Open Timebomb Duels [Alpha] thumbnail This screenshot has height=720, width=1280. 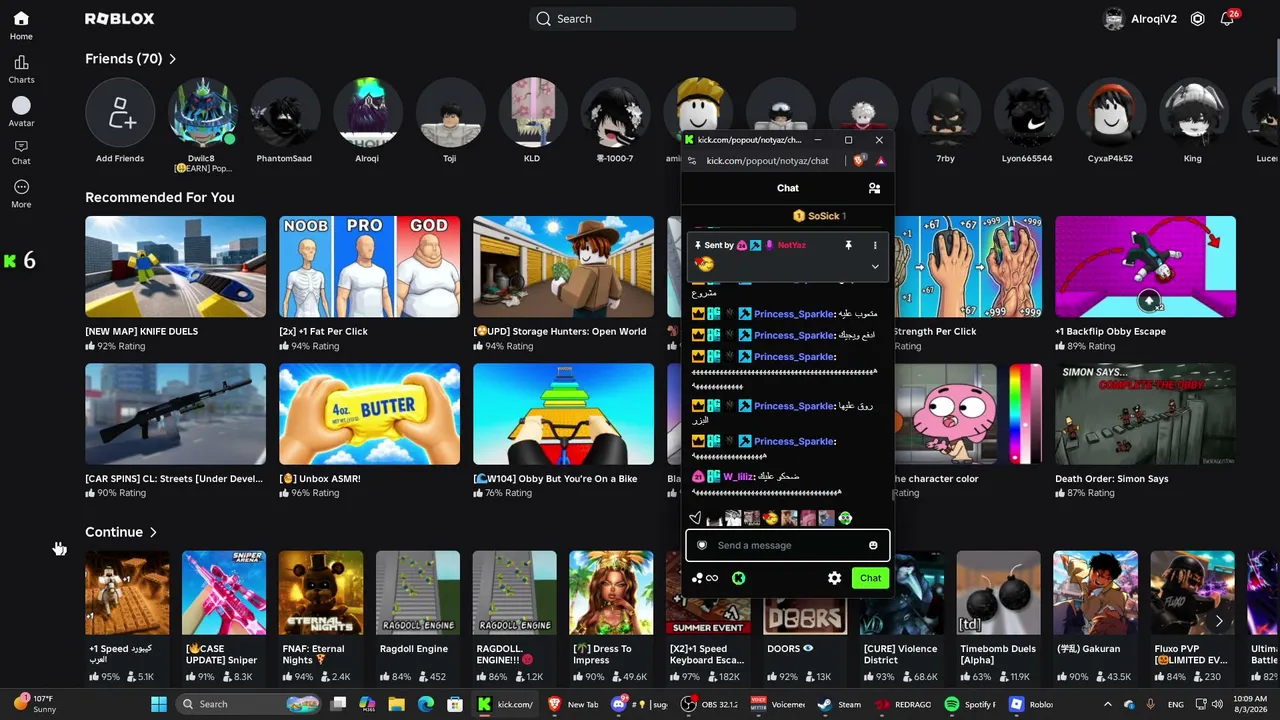[x=998, y=593]
